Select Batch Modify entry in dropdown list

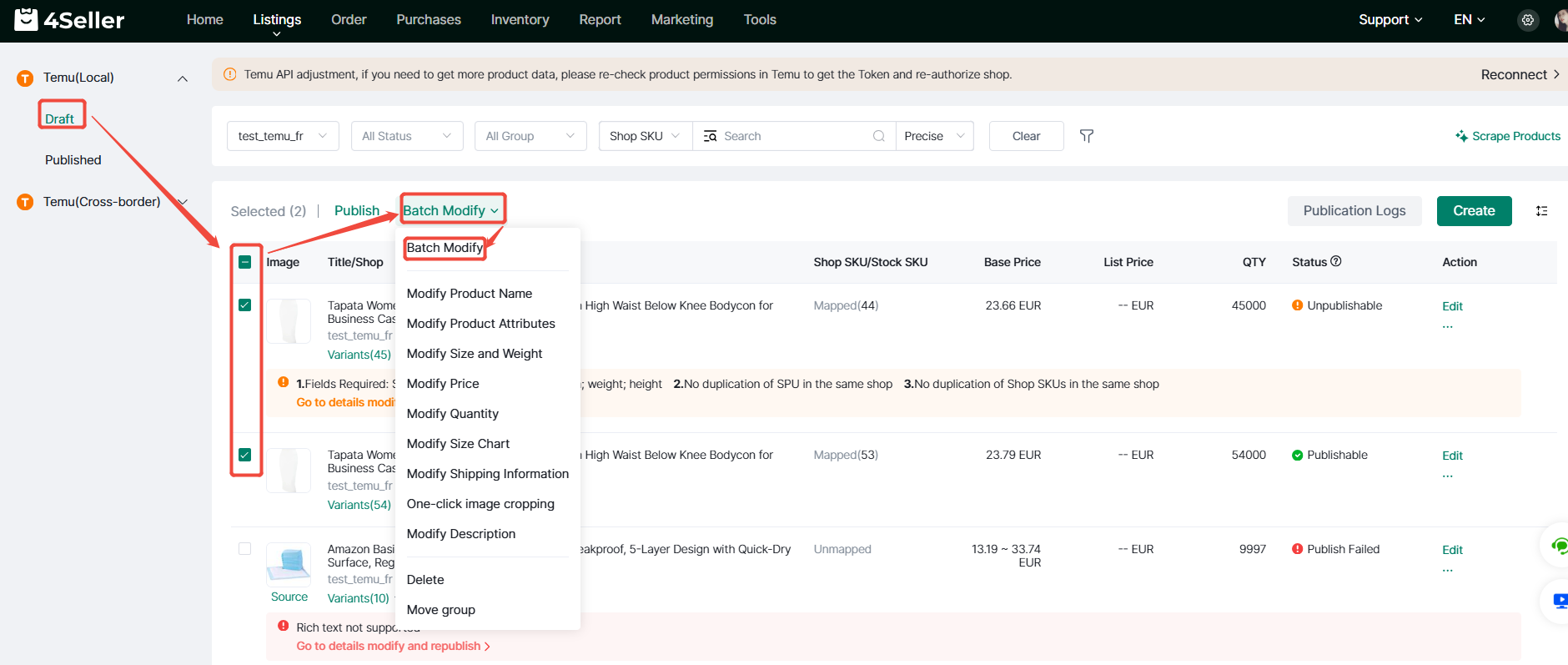click(445, 248)
